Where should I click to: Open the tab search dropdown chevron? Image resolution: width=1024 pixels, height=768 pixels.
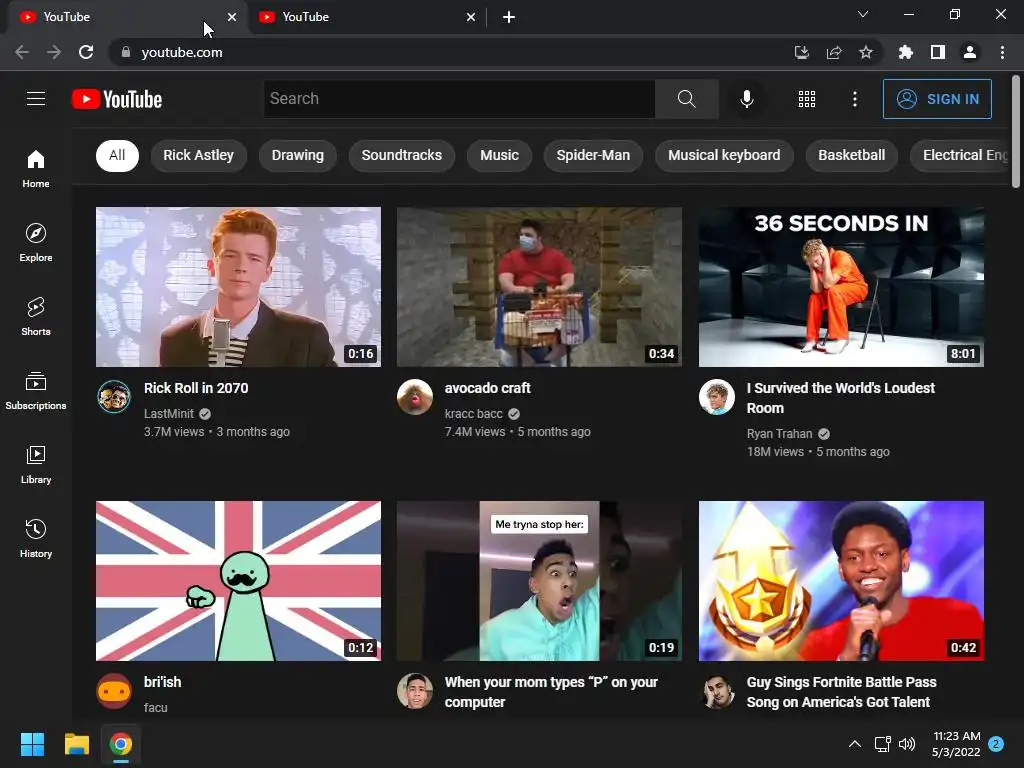[x=863, y=14]
